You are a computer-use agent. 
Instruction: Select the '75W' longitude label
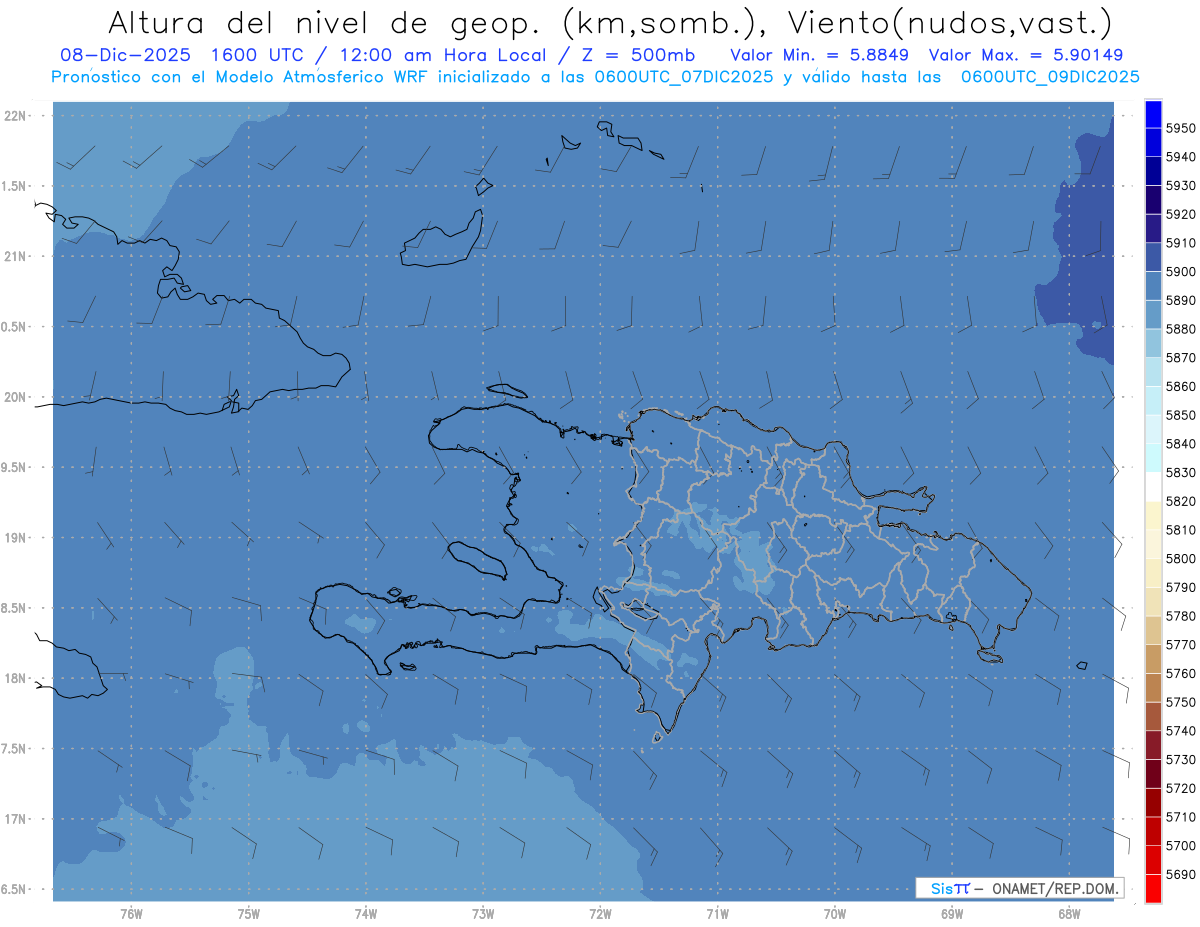click(x=248, y=914)
